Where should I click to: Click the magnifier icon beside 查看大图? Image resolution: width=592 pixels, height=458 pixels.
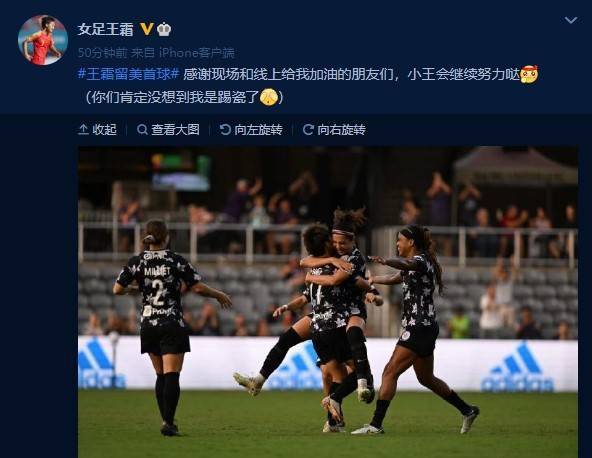click(x=142, y=130)
